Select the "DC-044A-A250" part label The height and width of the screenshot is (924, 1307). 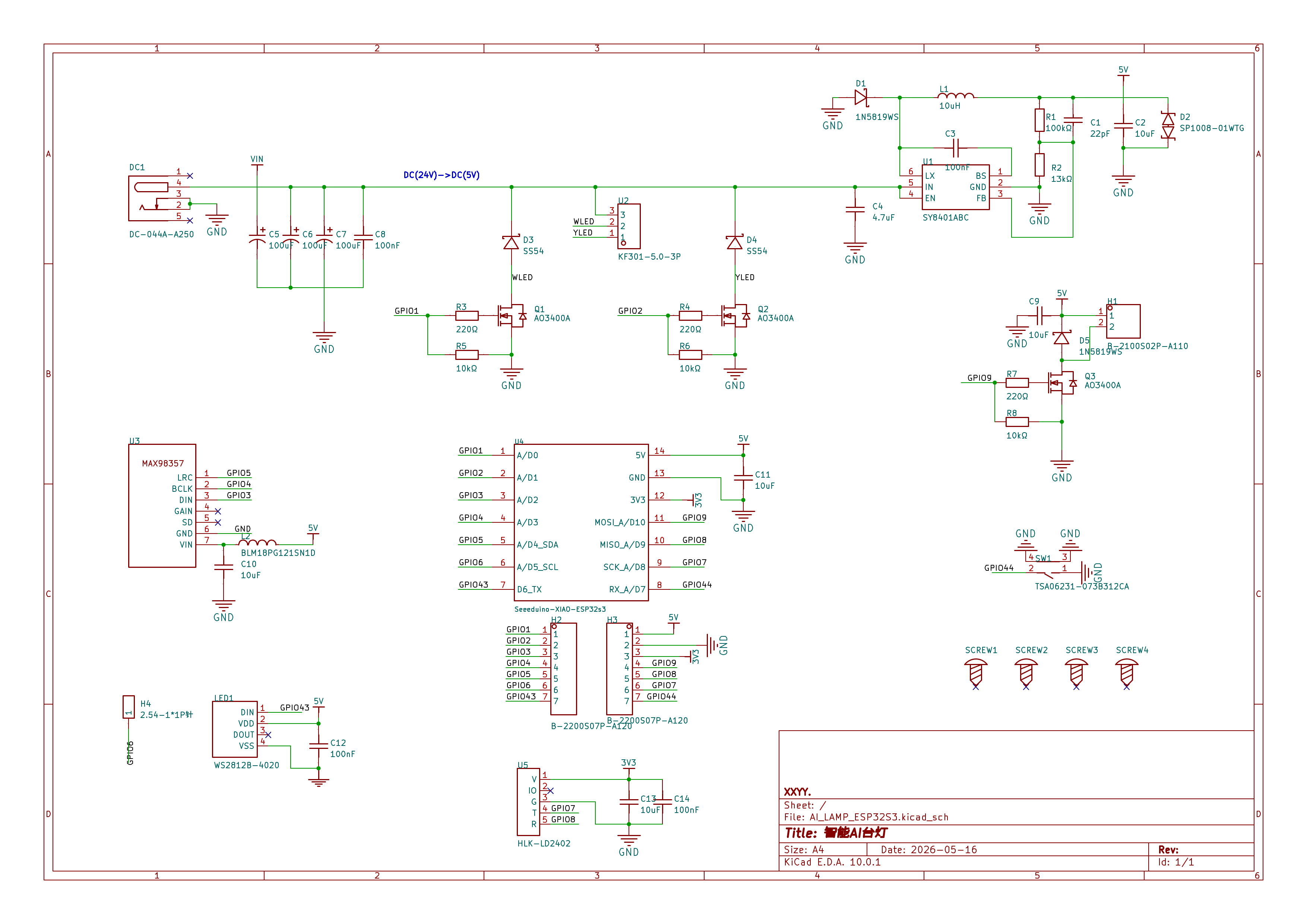pyautogui.click(x=162, y=234)
